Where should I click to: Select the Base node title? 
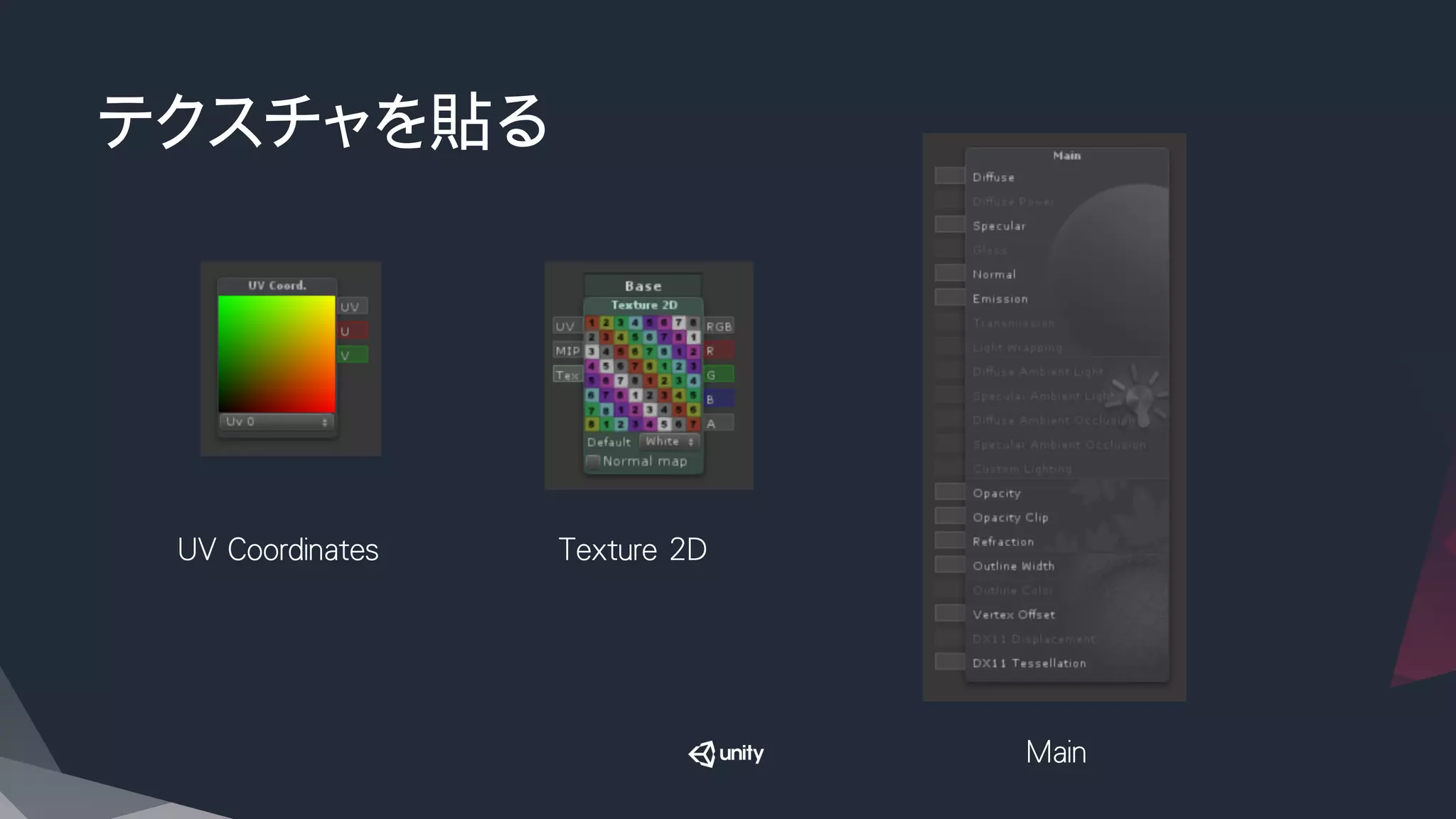pyautogui.click(x=643, y=286)
